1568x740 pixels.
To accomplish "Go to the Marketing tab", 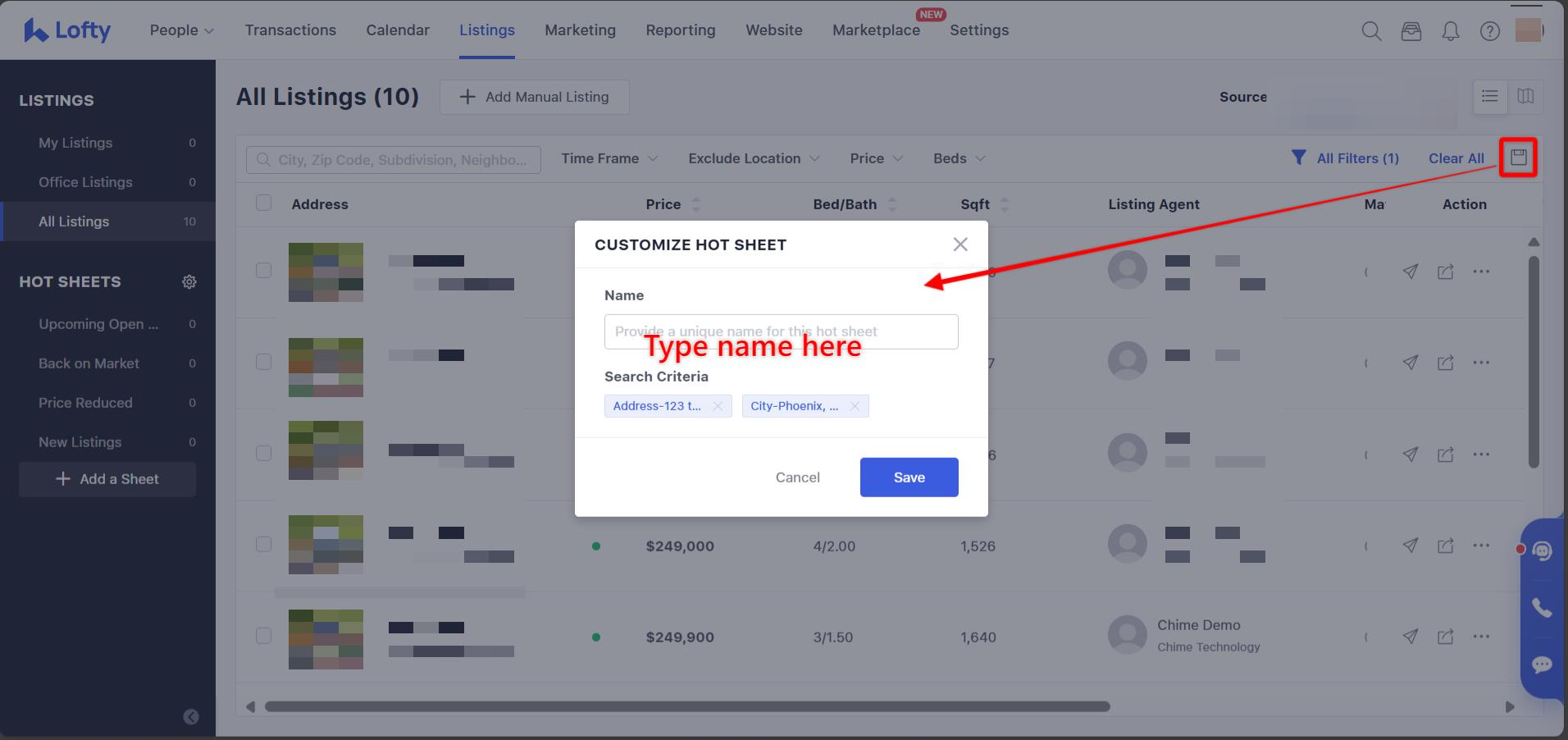I will [x=580, y=30].
